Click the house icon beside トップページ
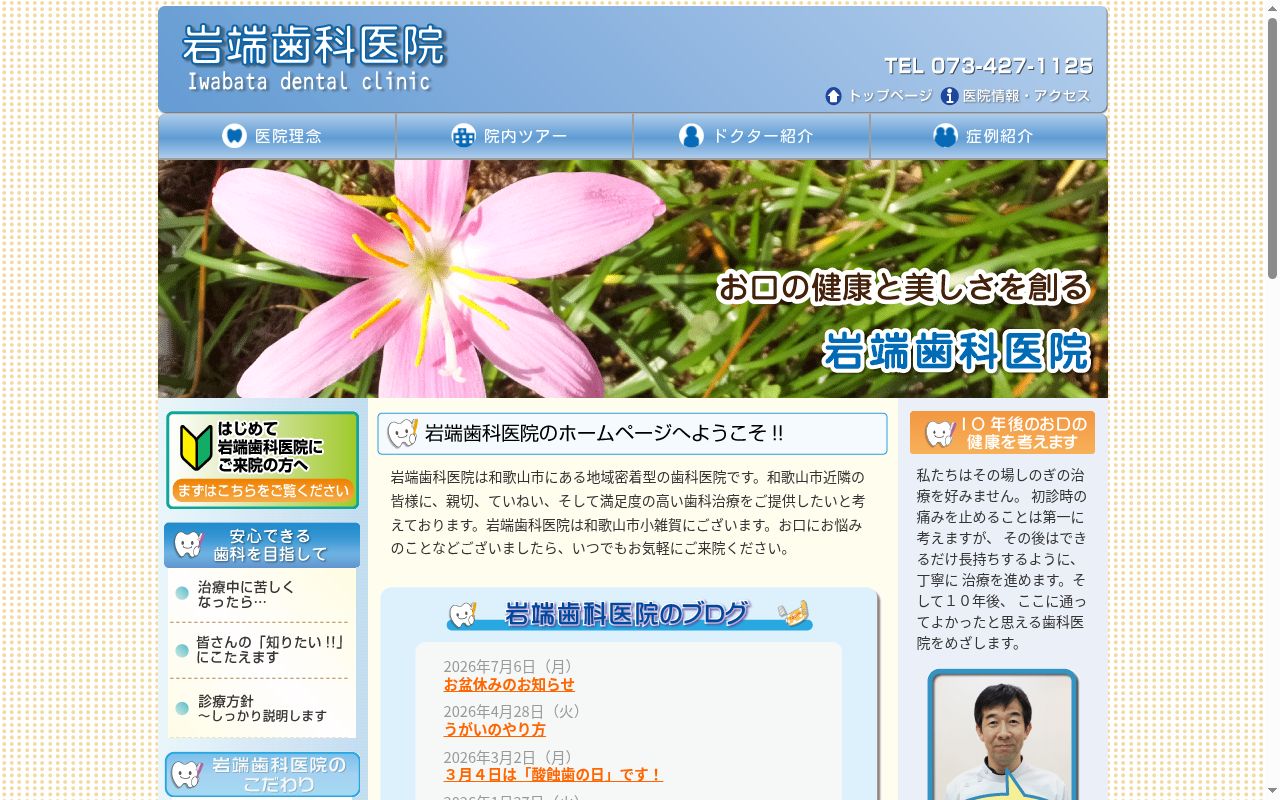 point(833,96)
